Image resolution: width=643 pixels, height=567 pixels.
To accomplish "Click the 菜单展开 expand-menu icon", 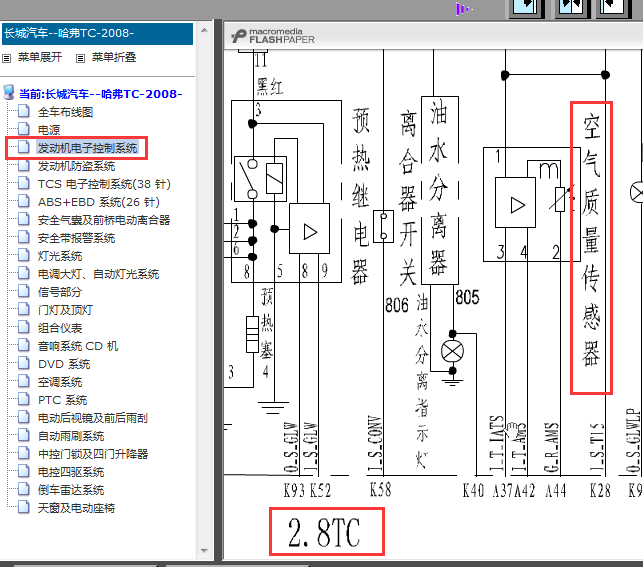I will [x=7, y=58].
